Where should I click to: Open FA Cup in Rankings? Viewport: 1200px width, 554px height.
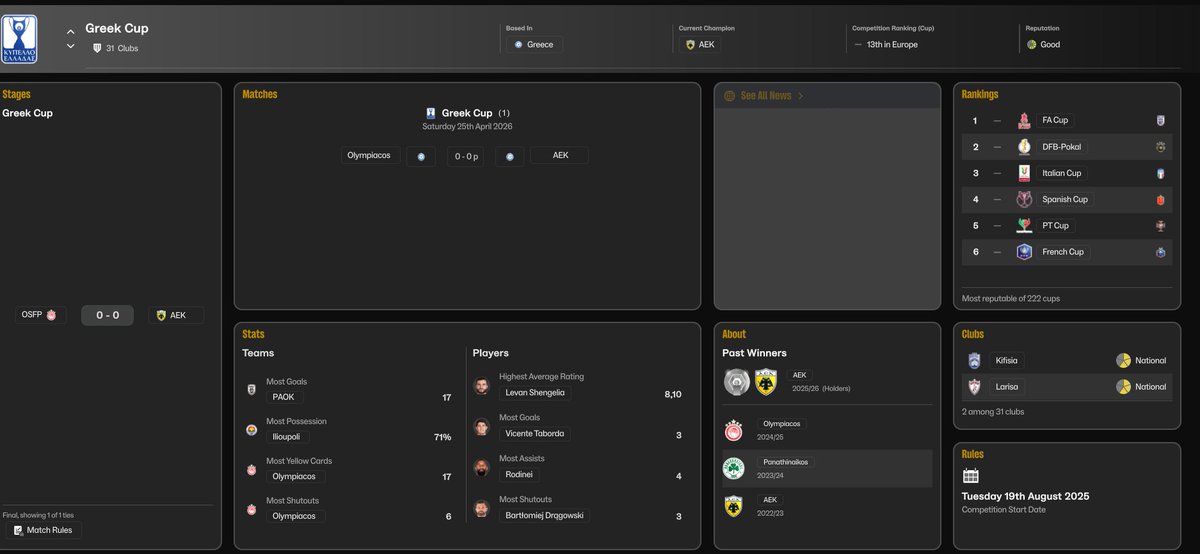coord(1055,120)
